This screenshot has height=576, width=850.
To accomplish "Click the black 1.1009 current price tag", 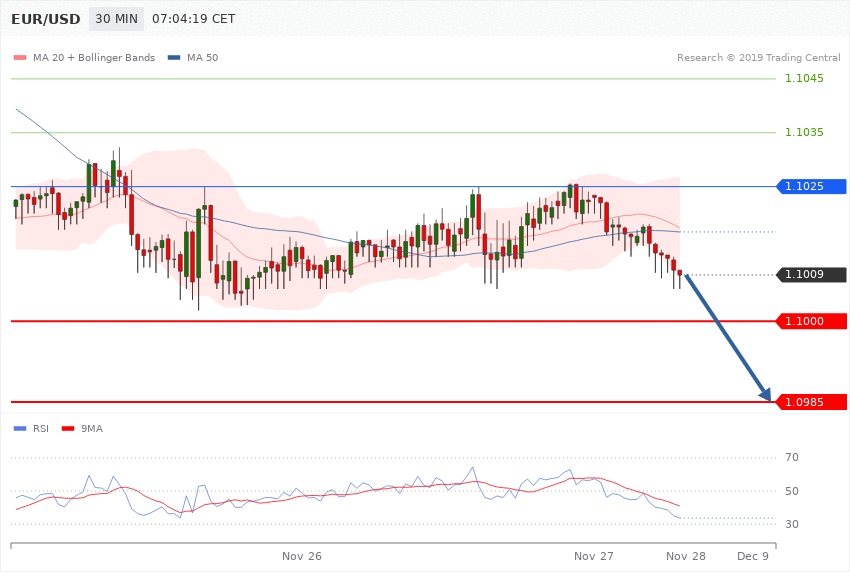I will click(x=810, y=275).
